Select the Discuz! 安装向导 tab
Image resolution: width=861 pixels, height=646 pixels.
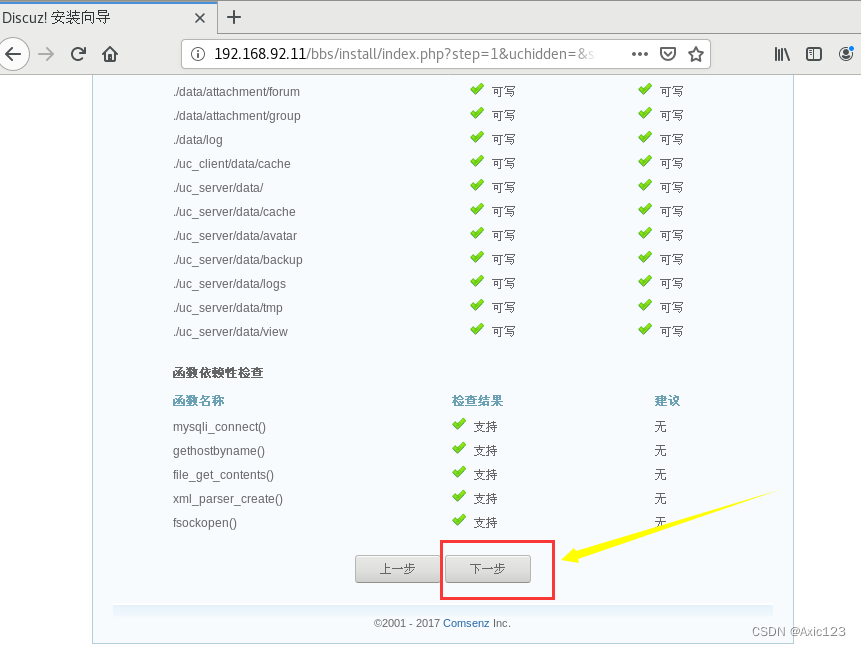coord(108,18)
